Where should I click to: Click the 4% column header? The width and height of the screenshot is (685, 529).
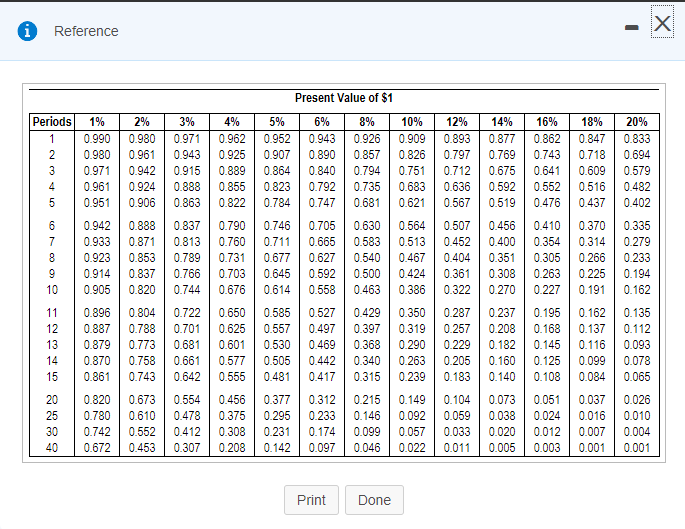coord(232,121)
